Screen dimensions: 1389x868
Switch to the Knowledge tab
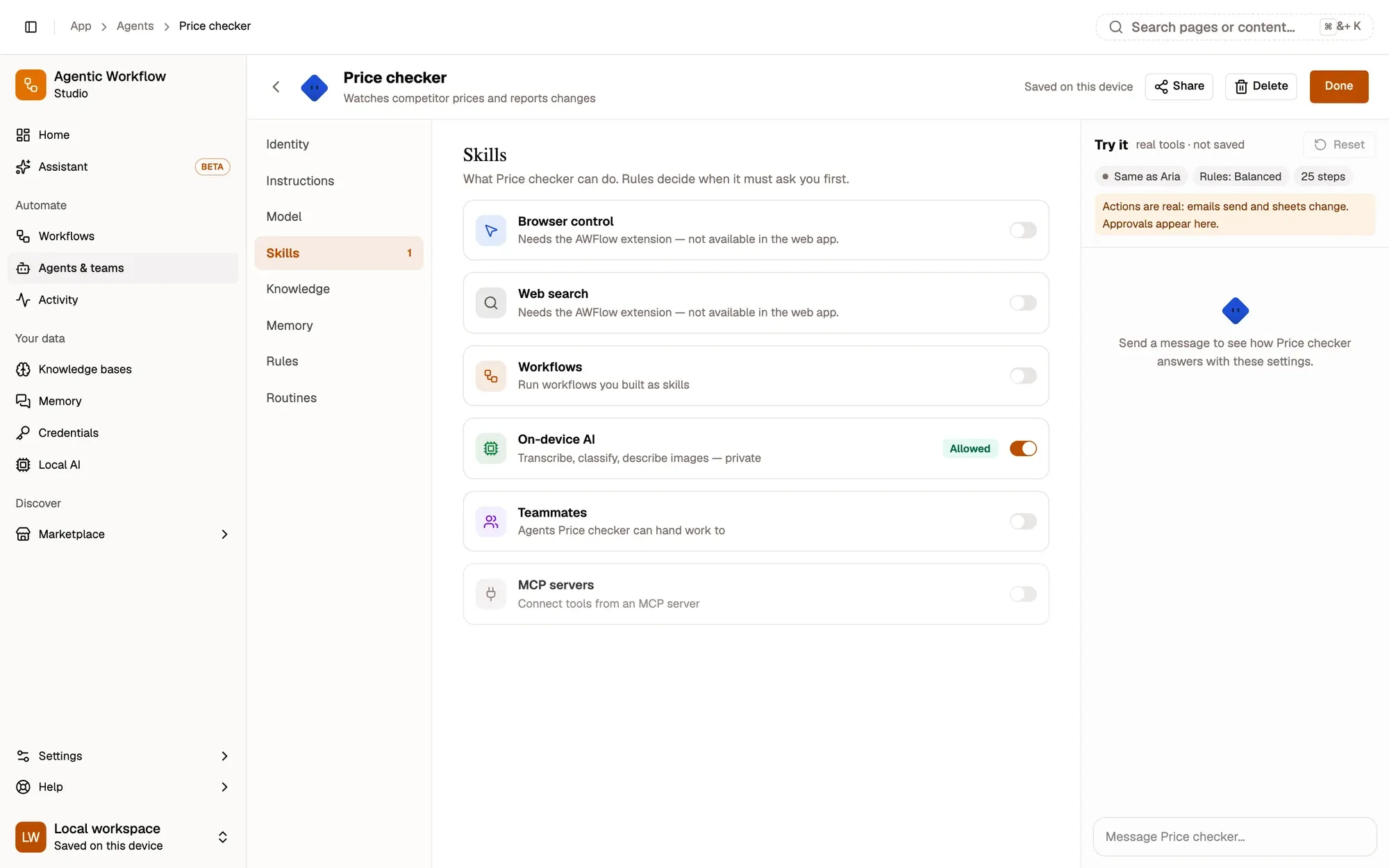(x=339, y=289)
